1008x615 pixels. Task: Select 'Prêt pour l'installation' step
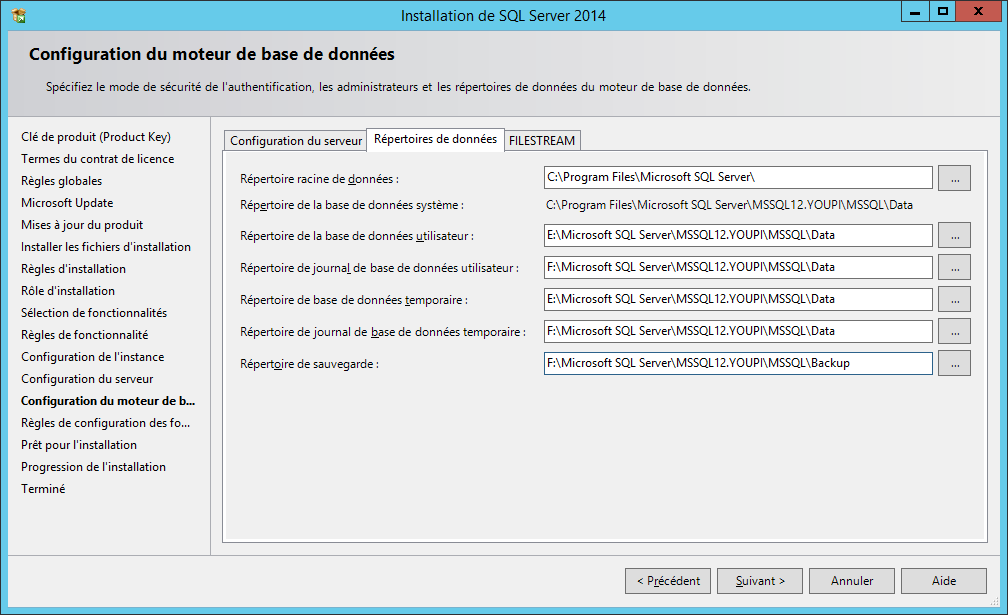pyautogui.click(x=79, y=445)
